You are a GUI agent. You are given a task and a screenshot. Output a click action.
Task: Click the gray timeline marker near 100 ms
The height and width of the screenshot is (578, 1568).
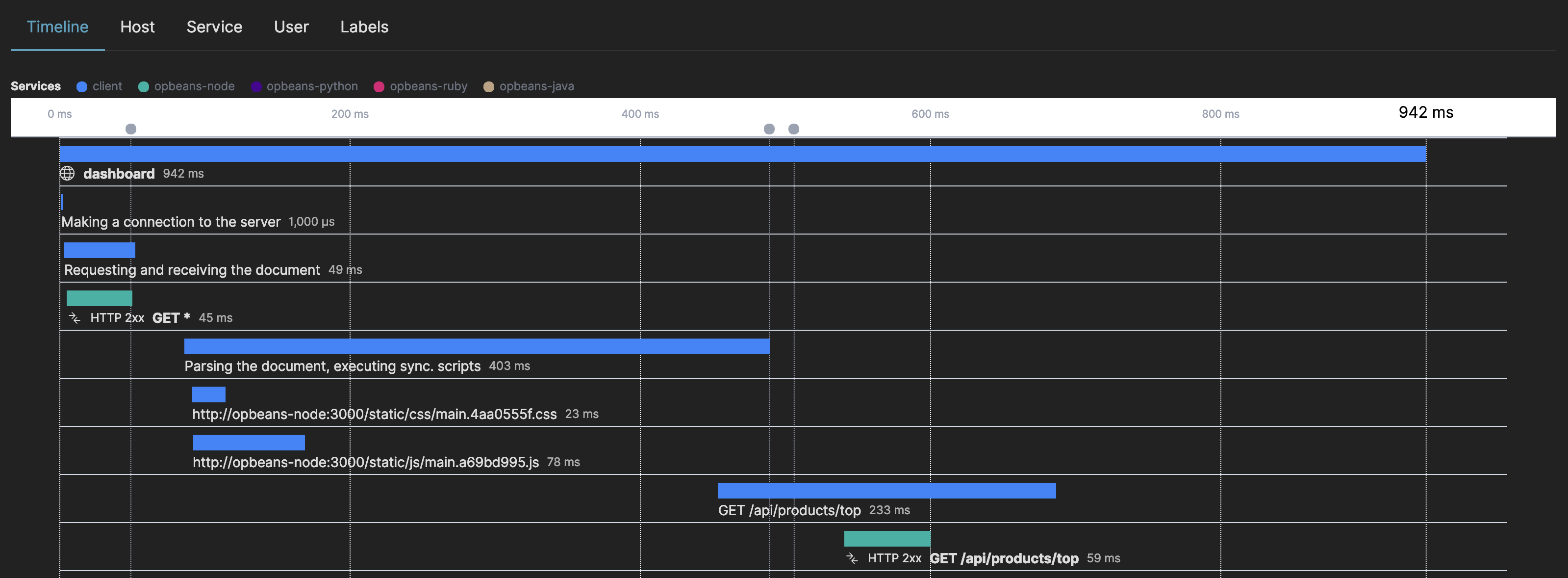(131, 129)
